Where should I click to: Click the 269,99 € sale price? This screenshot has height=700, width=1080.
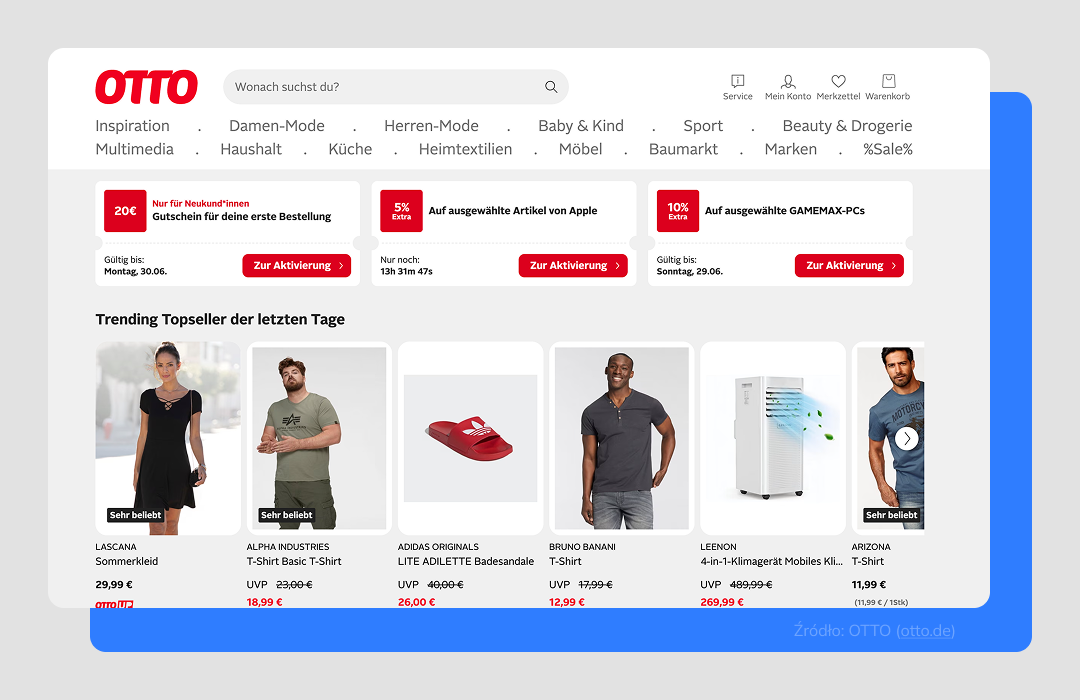tap(722, 602)
